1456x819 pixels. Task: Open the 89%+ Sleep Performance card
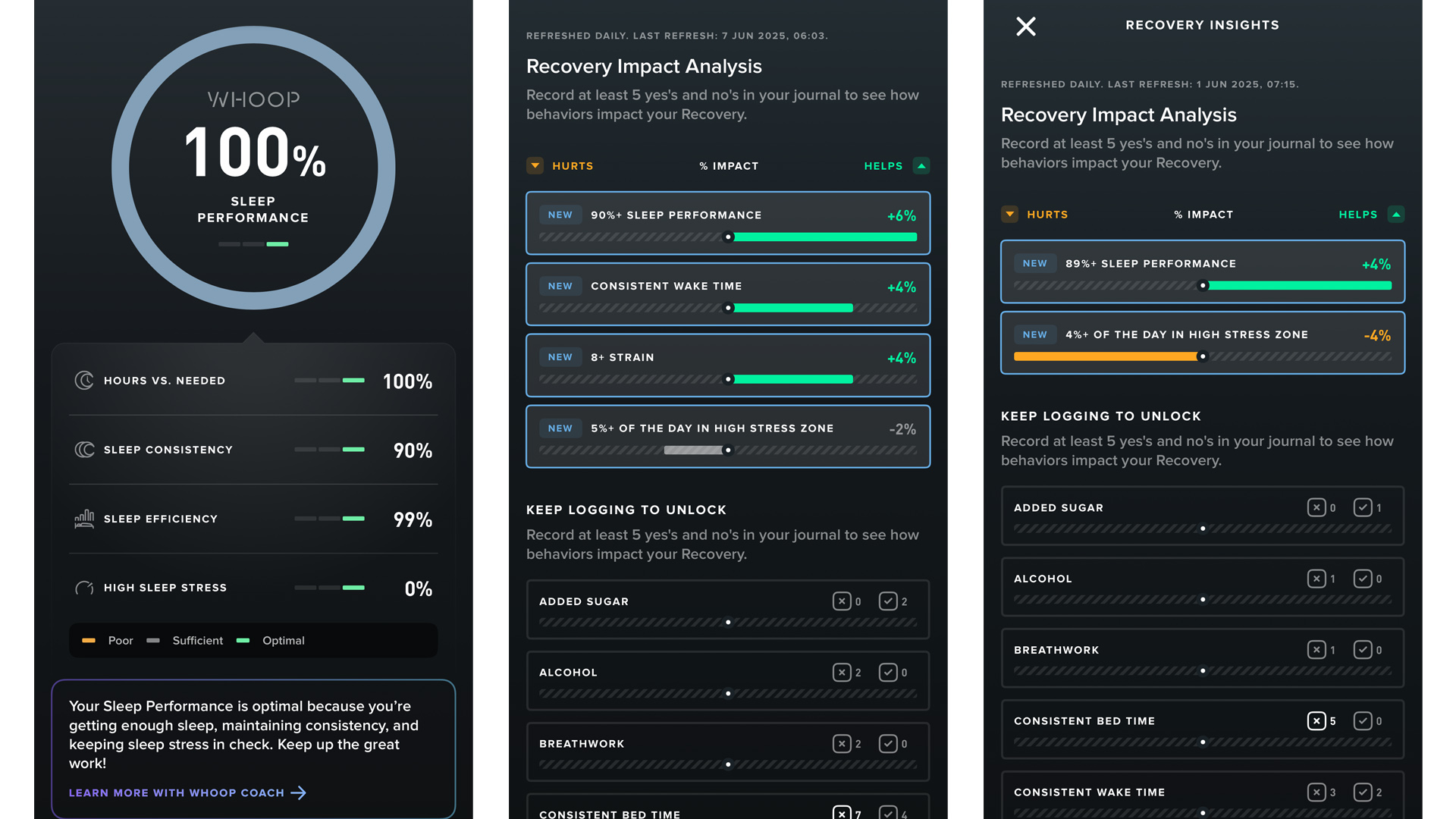[x=1203, y=271]
